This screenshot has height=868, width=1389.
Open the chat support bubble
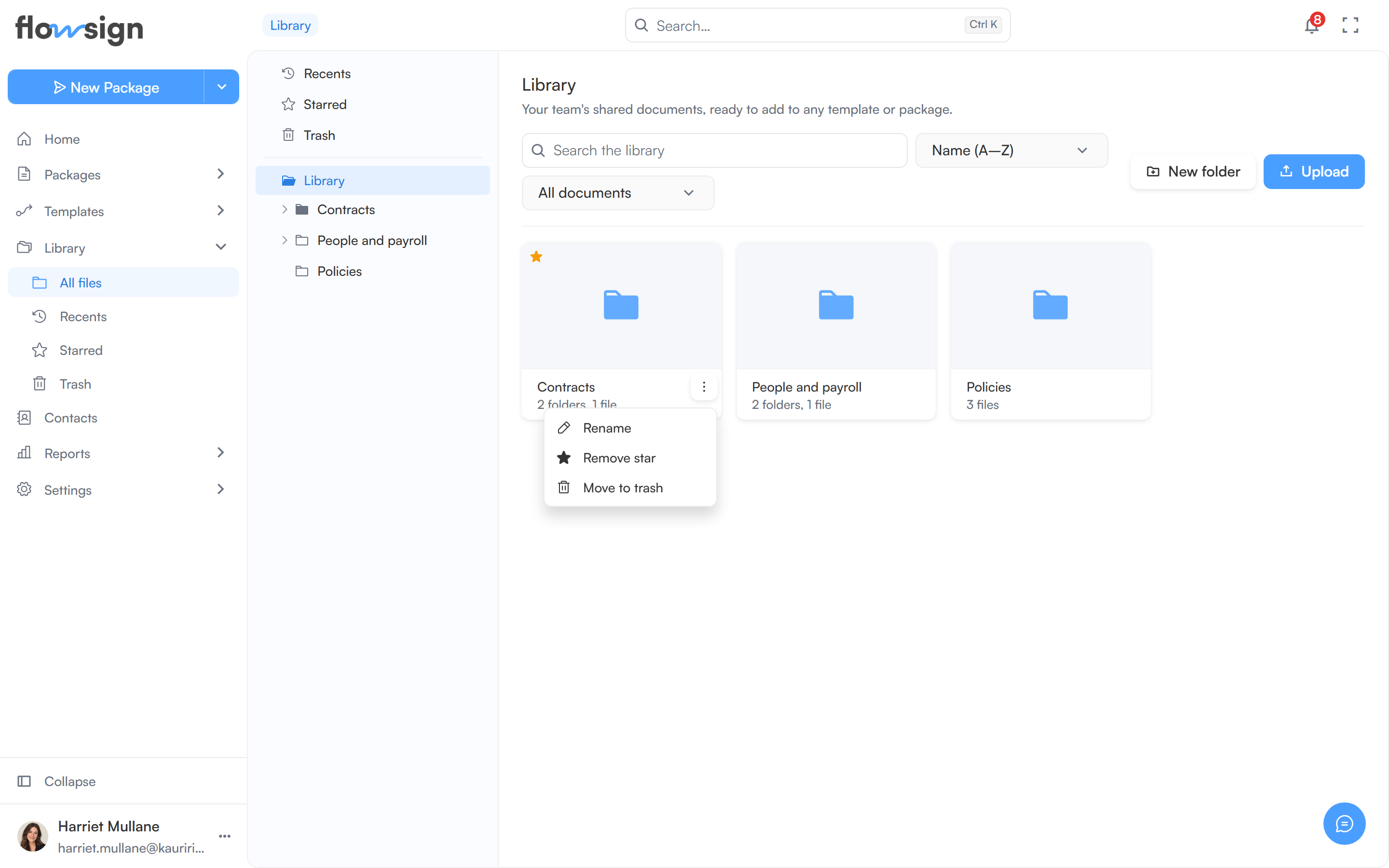[1344, 823]
